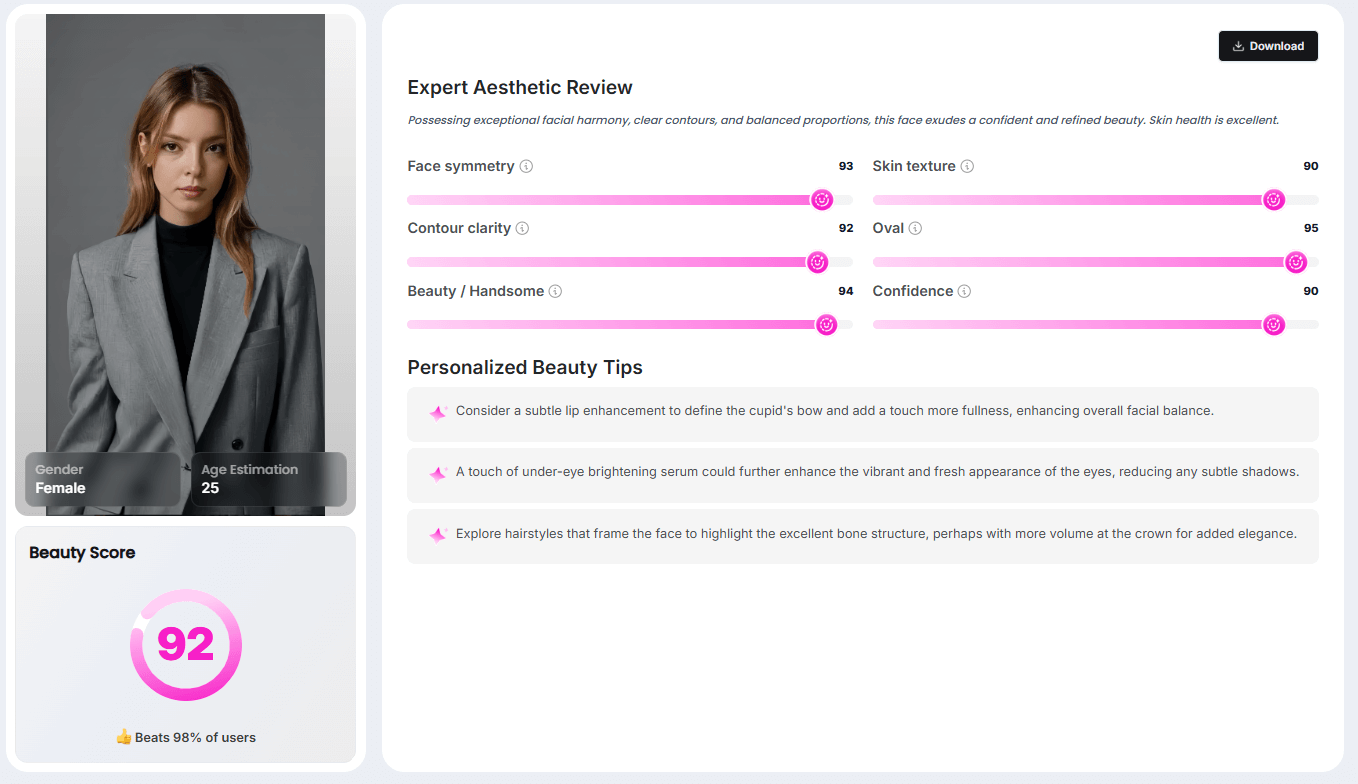Click the uploaded portrait photo

point(186,230)
